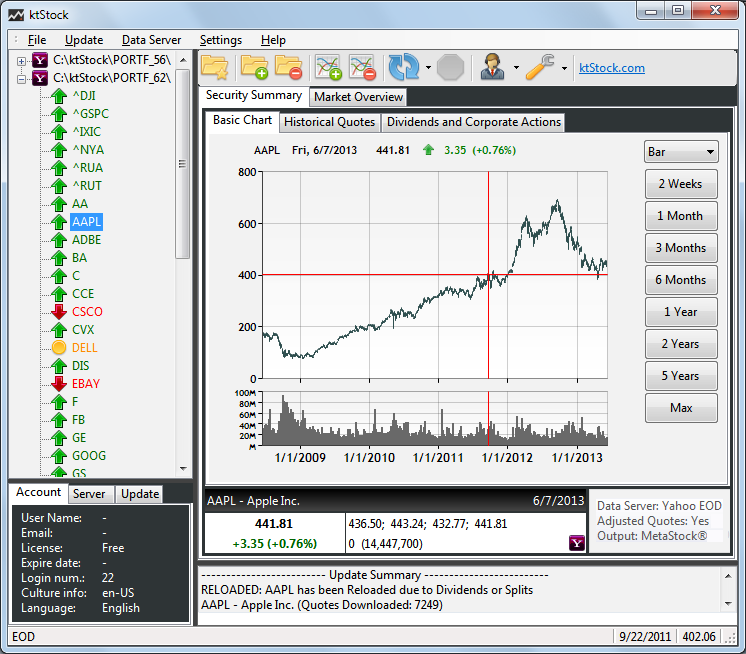Image resolution: width=746 pixels, height=654 pixels.
Task: Click the green up arrow beside FB
Action: click(59, 420)
